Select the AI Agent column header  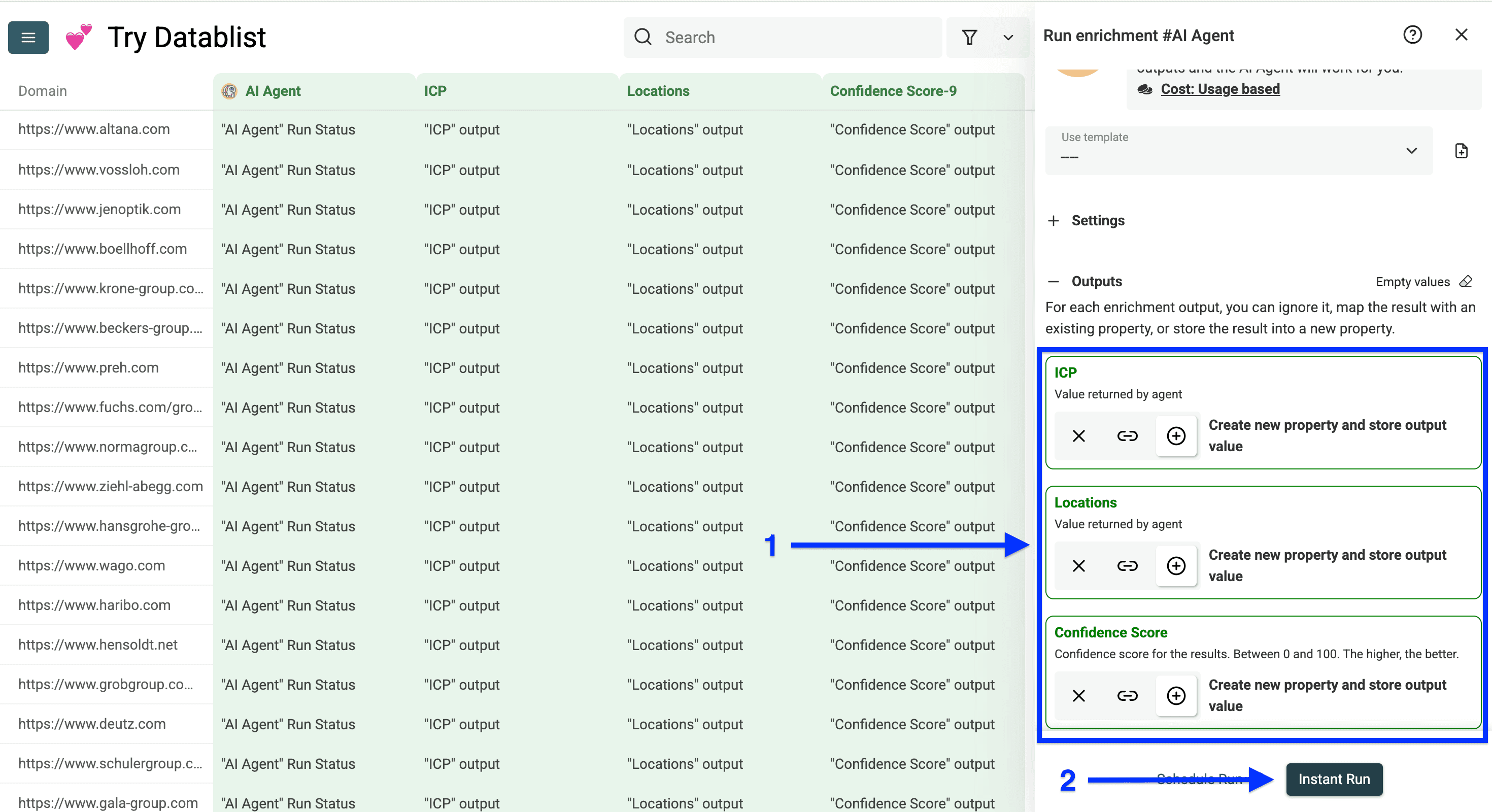[x=273, y=91]
